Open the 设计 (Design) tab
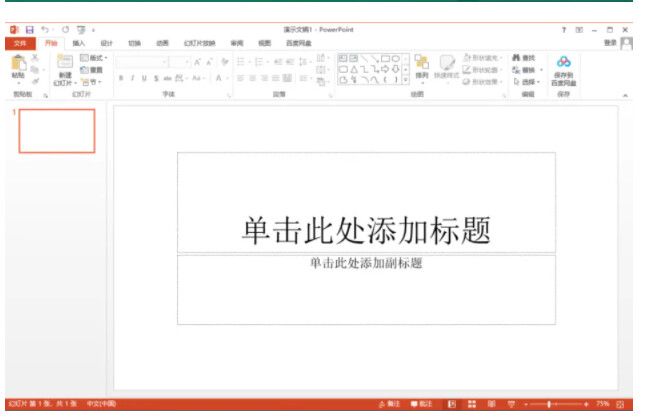Image resolution: width=645 pixels, height=418 pixels. pyautogui.click(x=107, y=43)
